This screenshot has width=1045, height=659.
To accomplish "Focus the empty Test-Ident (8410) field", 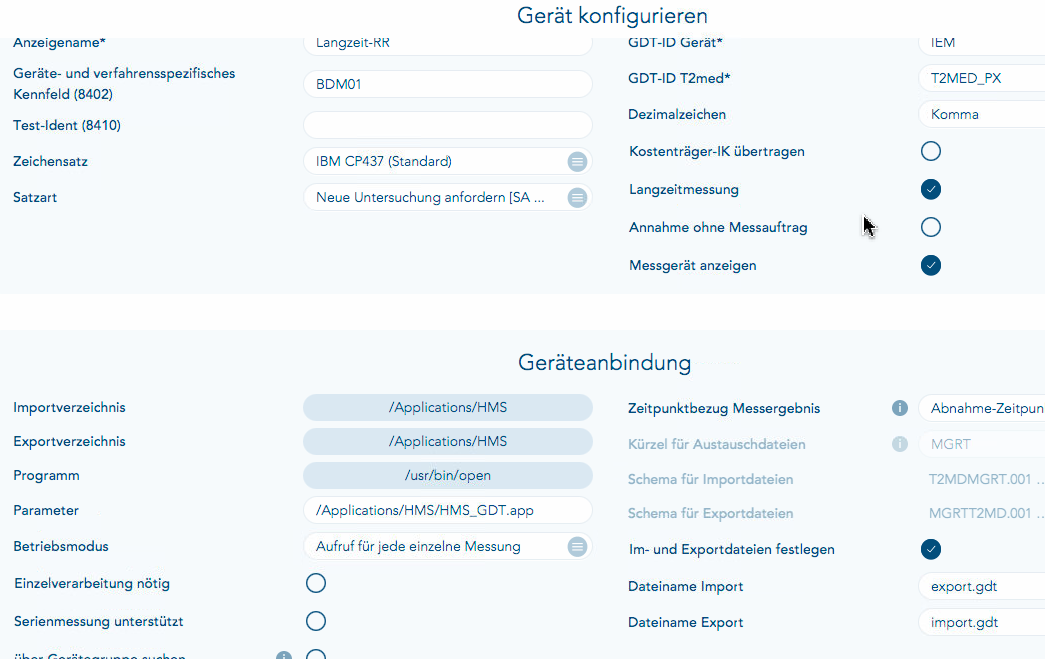I will (x=448, y=125).
